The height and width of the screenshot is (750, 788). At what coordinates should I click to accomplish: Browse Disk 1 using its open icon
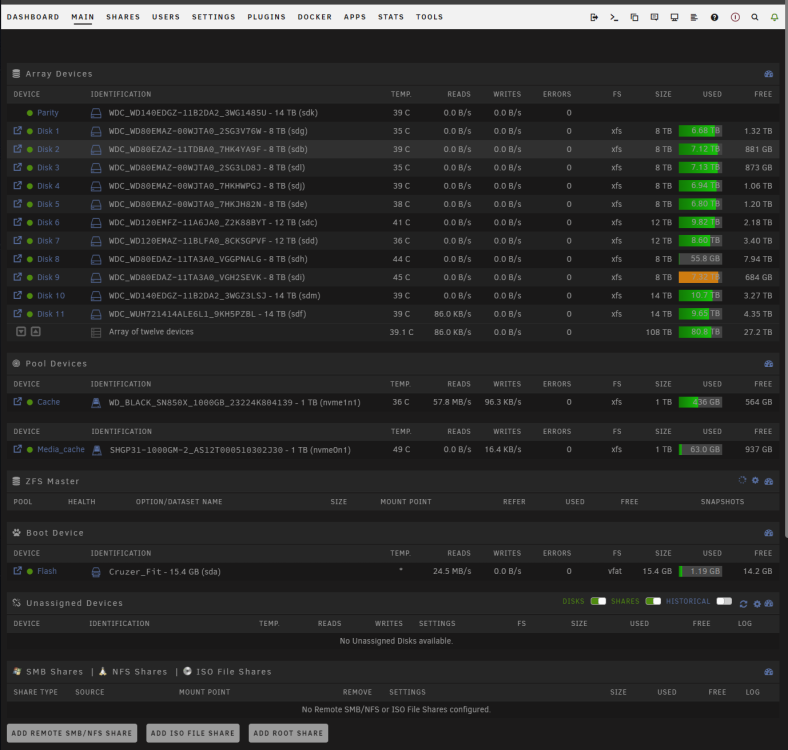pos(17,131)
